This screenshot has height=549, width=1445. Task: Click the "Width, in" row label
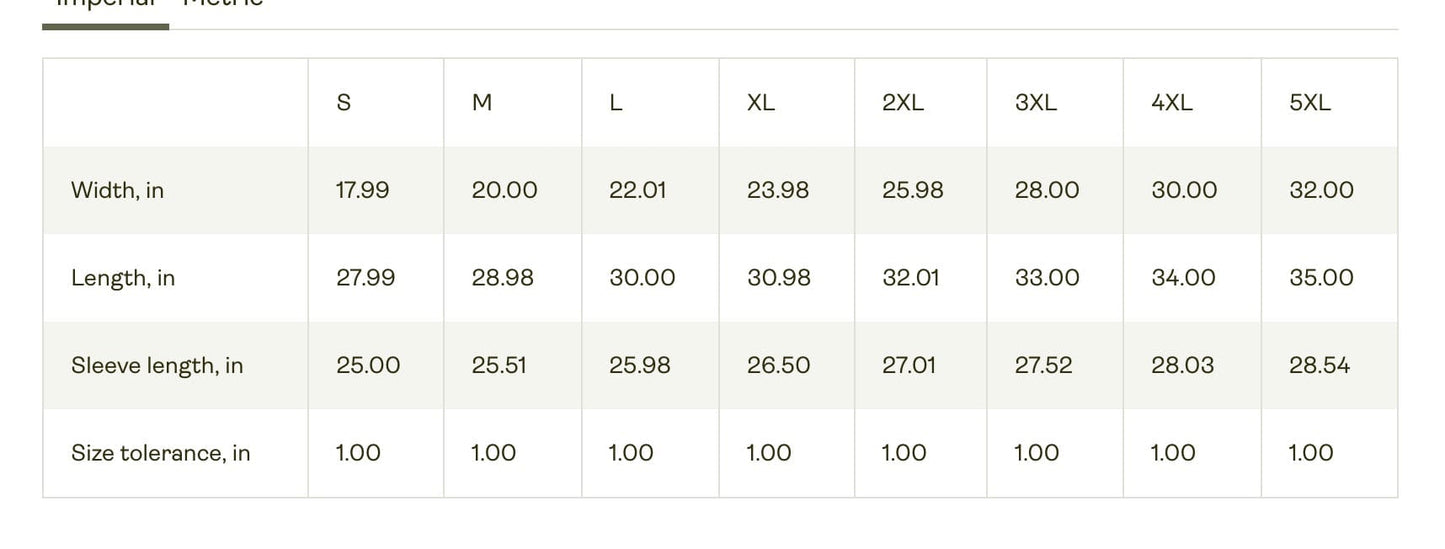pos(117,190)
